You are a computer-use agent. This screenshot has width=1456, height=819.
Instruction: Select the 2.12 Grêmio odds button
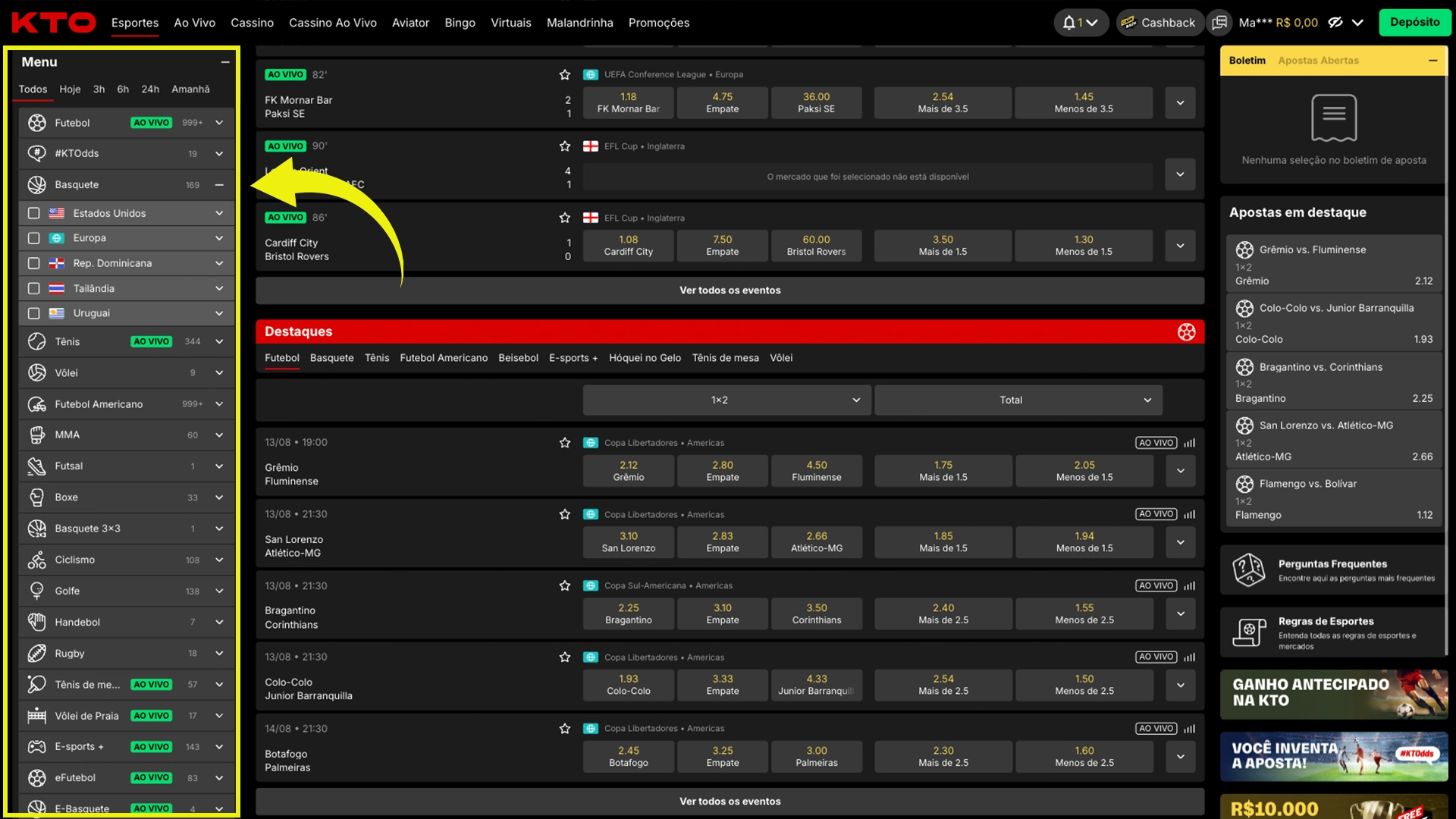coord(629,471)
